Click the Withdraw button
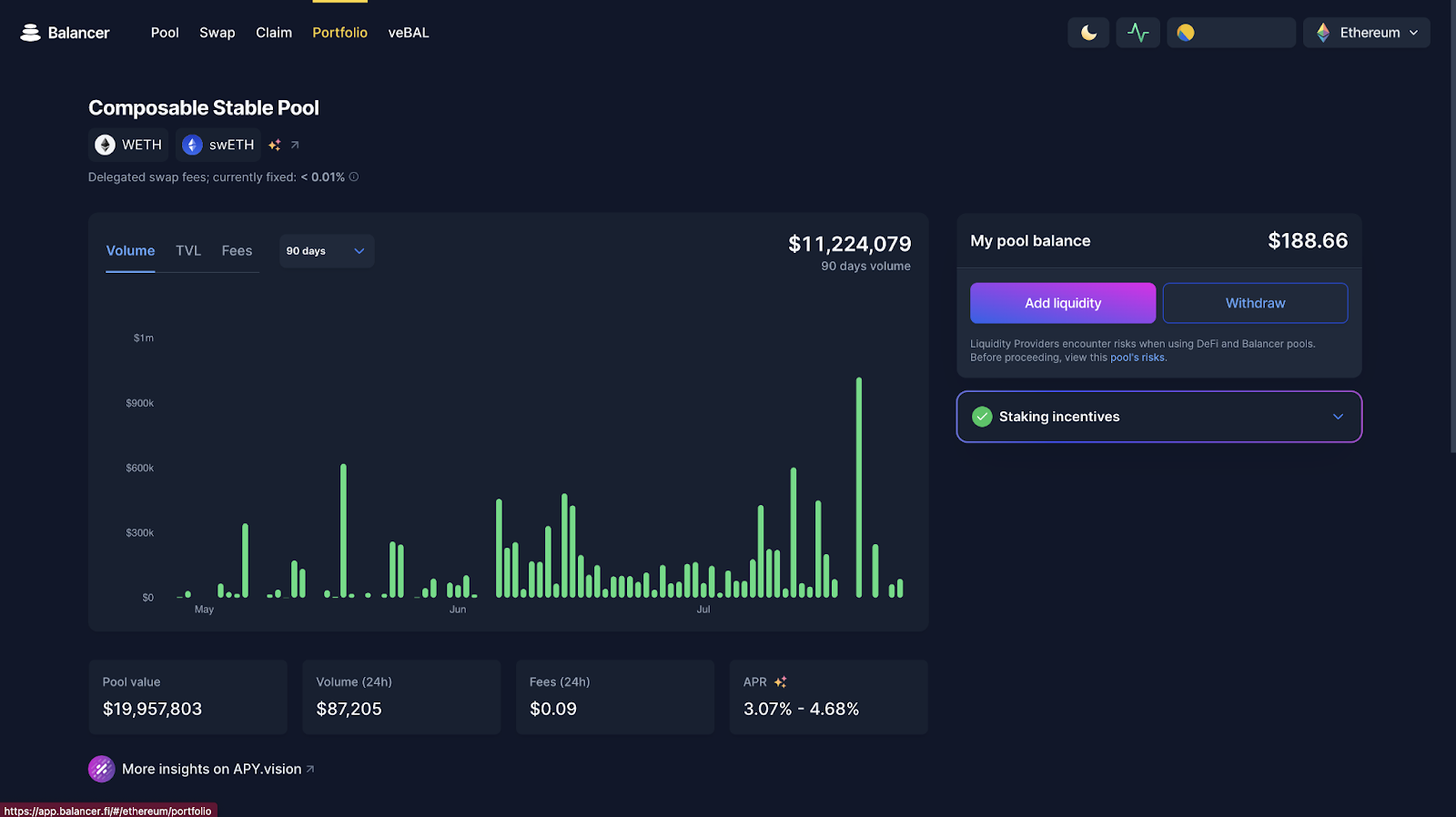This screenshot has height=817, width=1456. [x=1255, y=303]
